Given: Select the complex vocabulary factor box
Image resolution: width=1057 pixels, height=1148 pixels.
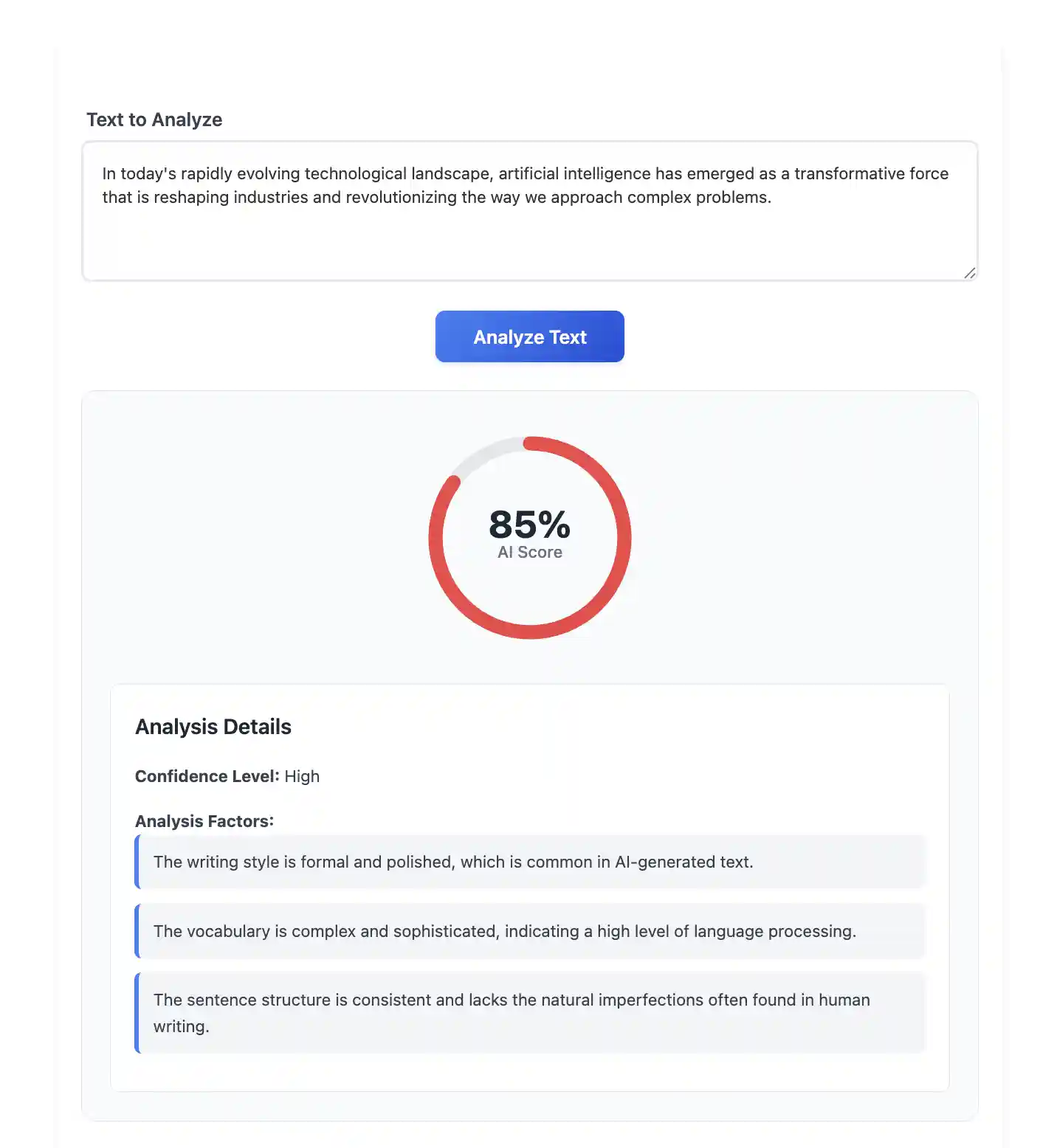Looking at the screenshot, I should point(528,931).
